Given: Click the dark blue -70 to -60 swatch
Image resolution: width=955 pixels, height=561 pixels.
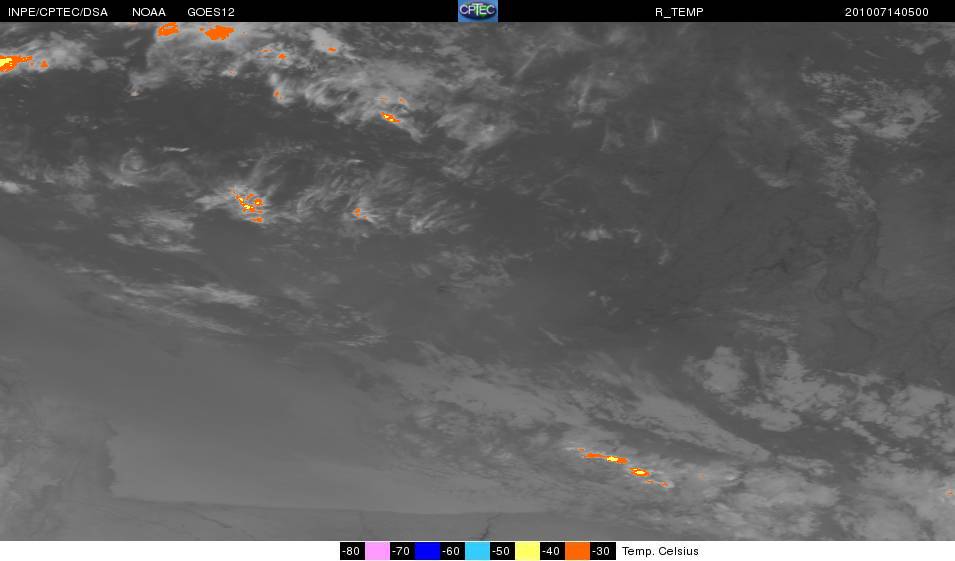Looking at the screenshot, I should click(x=427, y=551).
